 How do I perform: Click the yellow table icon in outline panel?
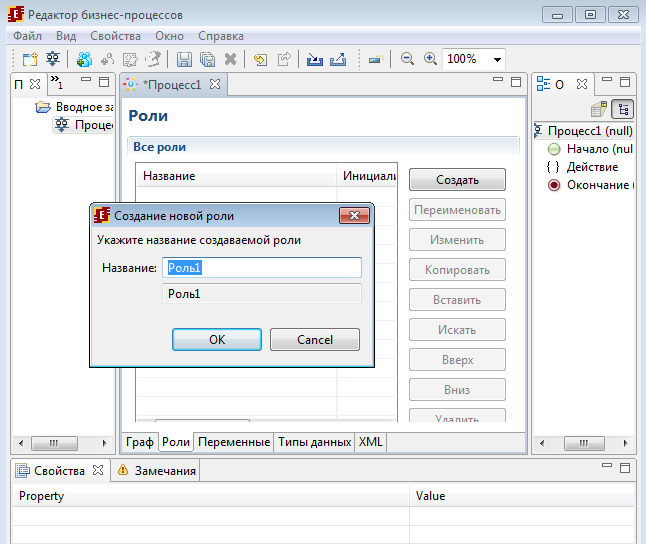[x=599, y=110]
